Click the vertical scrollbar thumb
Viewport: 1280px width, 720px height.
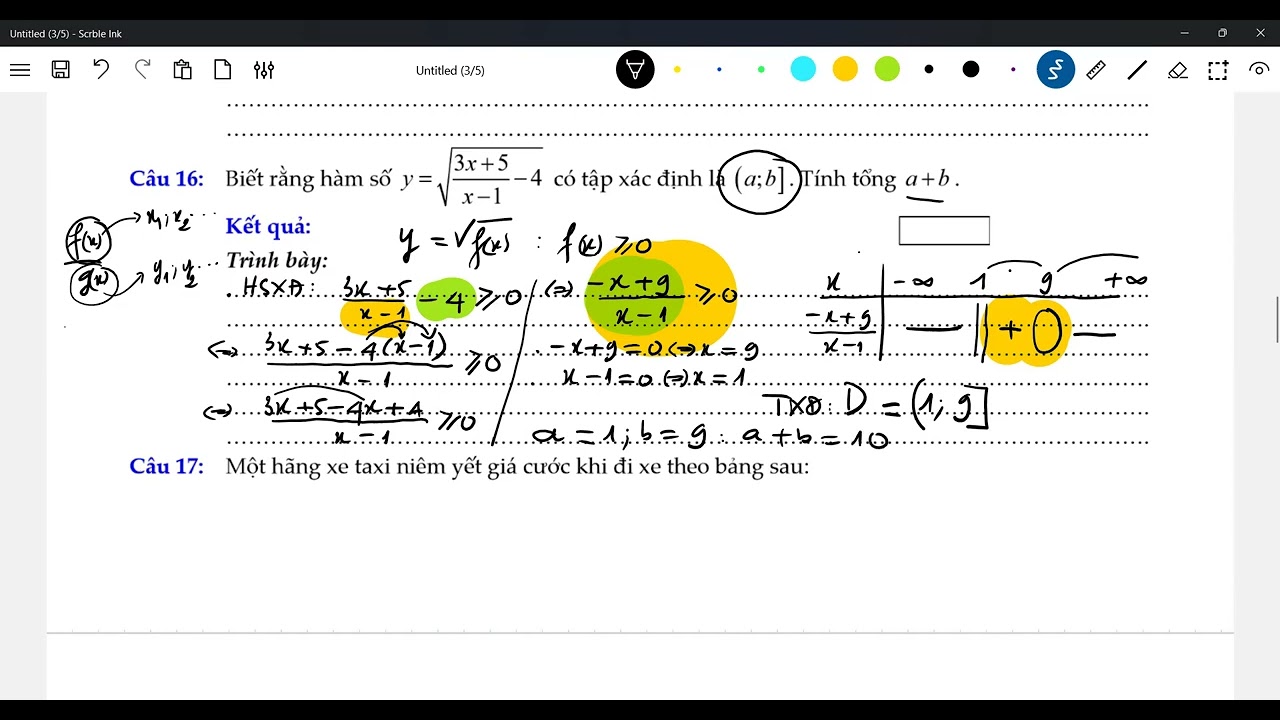(x=1277, y=320)
